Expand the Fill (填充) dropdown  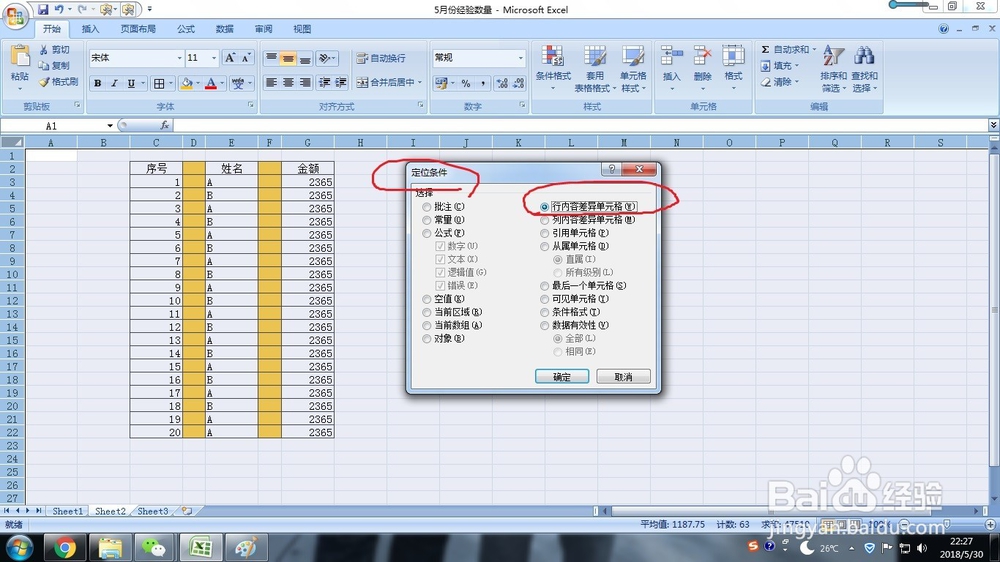point(797,66)
